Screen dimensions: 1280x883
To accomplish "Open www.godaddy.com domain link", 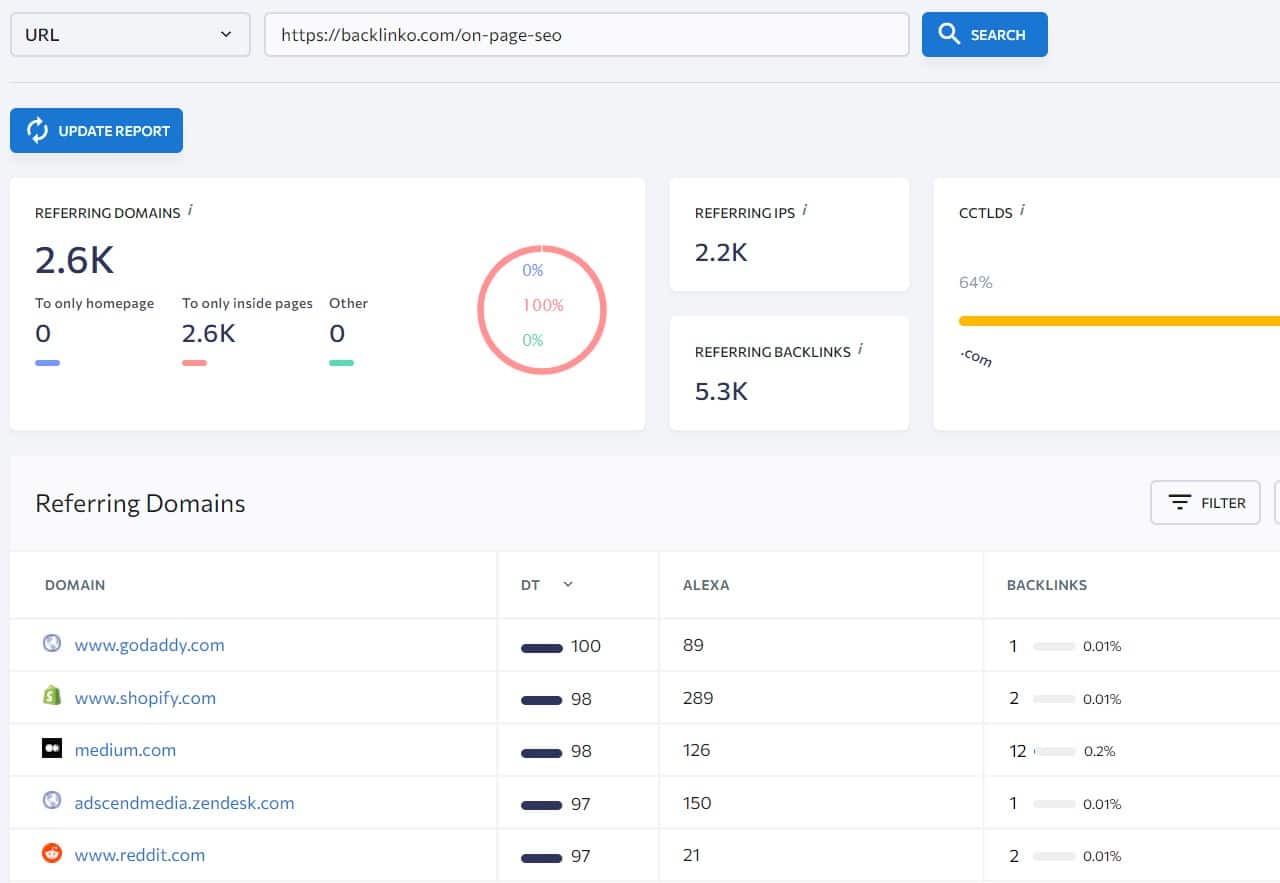I will 149,645.
